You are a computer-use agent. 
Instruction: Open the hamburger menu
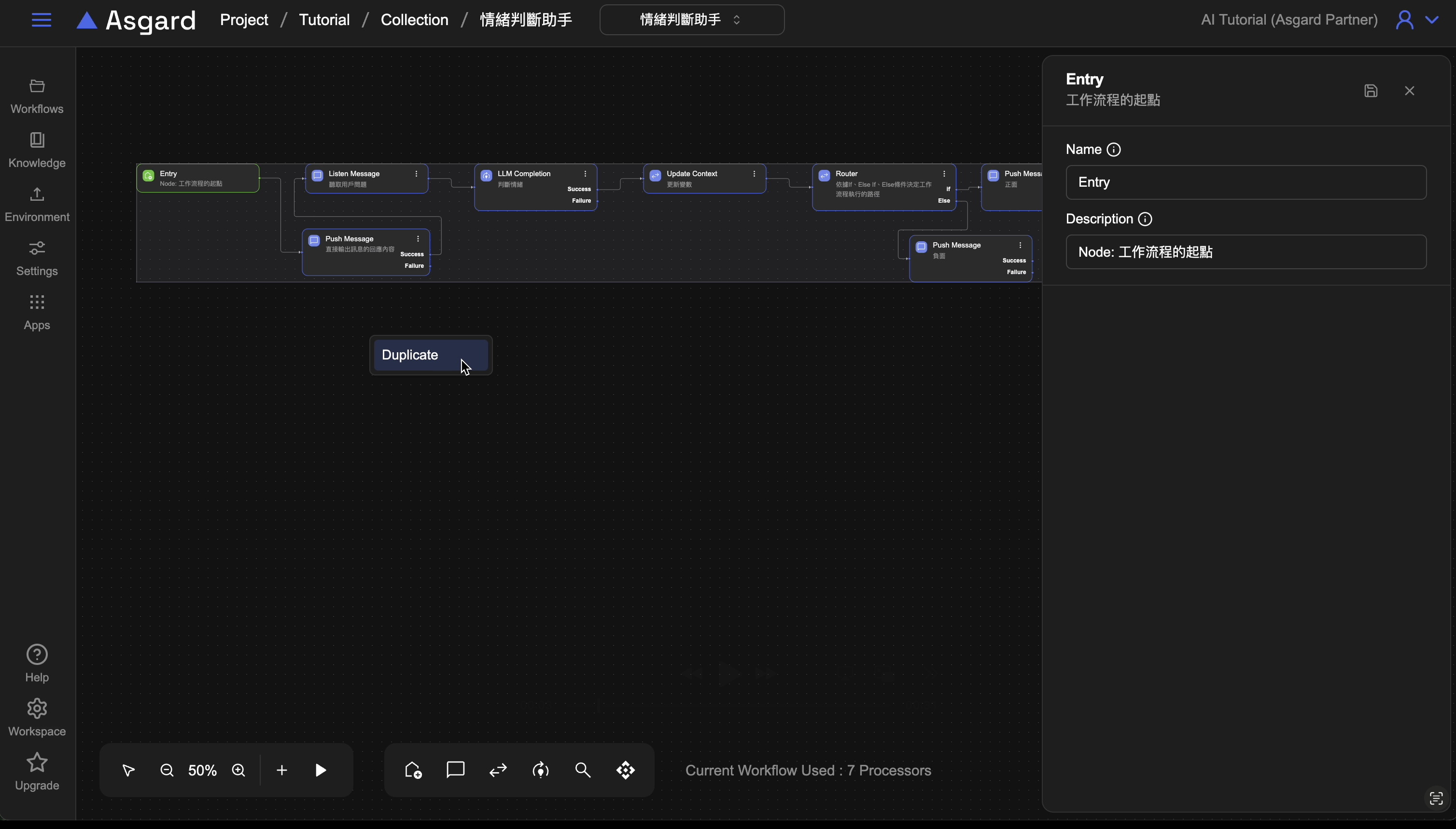pos(41,20)
